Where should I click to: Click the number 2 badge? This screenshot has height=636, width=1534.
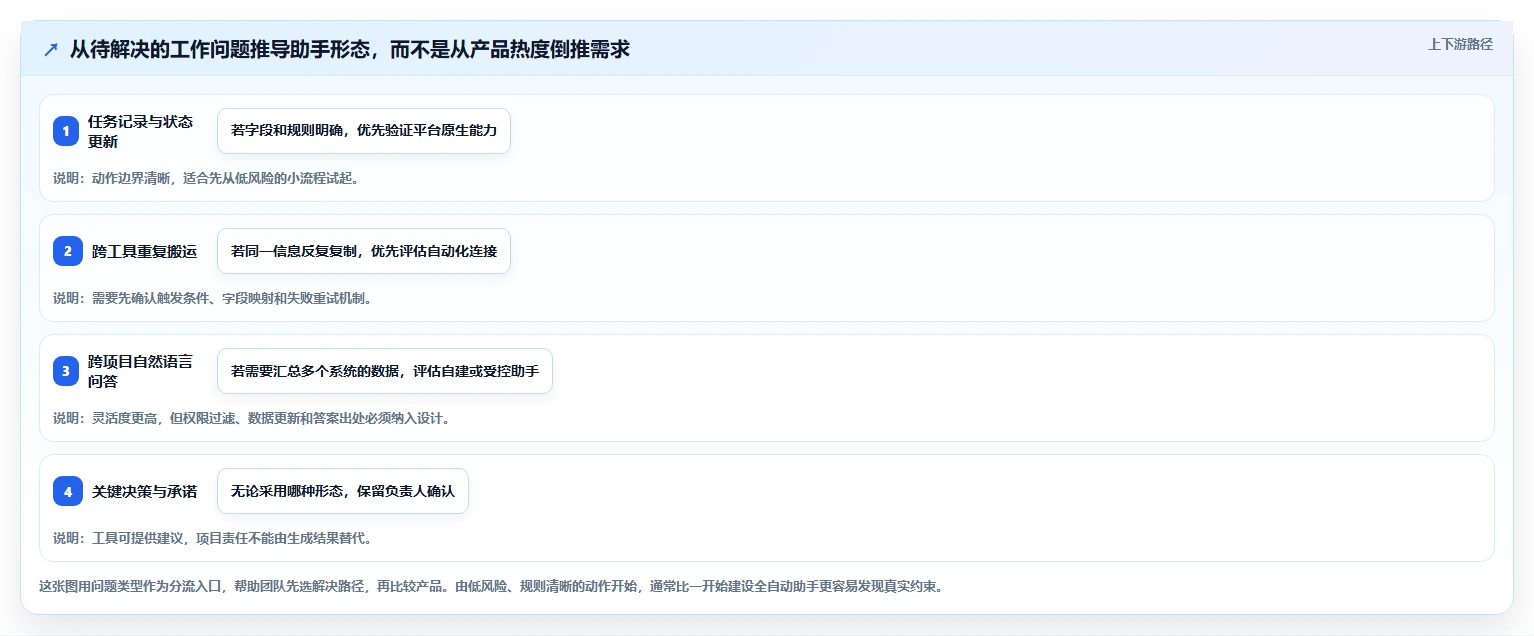tap(68, 251)
